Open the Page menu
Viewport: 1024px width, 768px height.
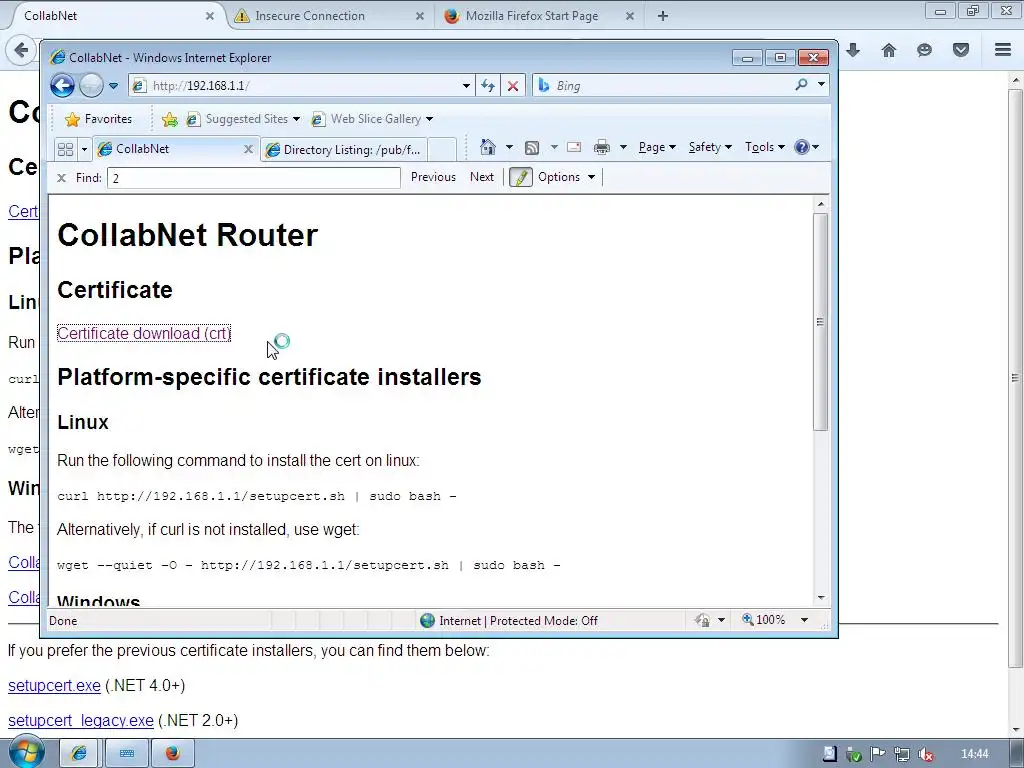click(657, 147)
